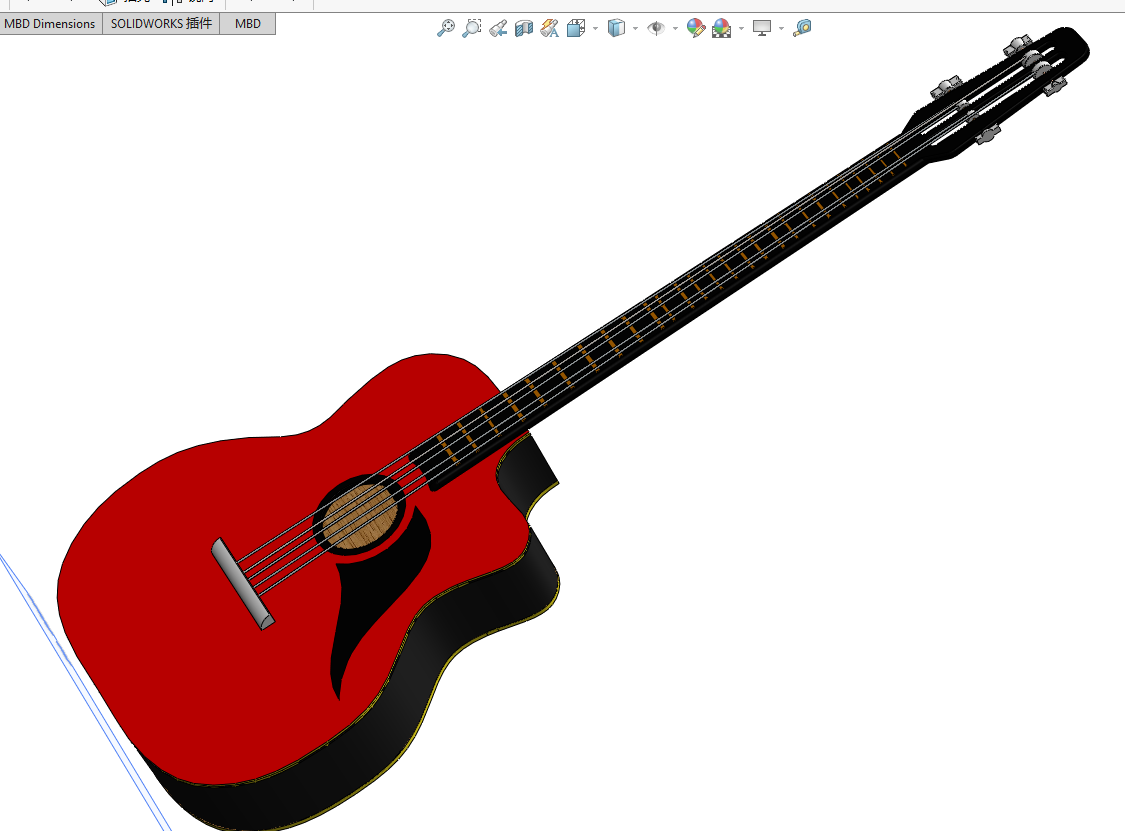Screen dimensions: 1125x831
Task: Activate the Section View tool
Action: pyautogui.click(x=524, y=28)
